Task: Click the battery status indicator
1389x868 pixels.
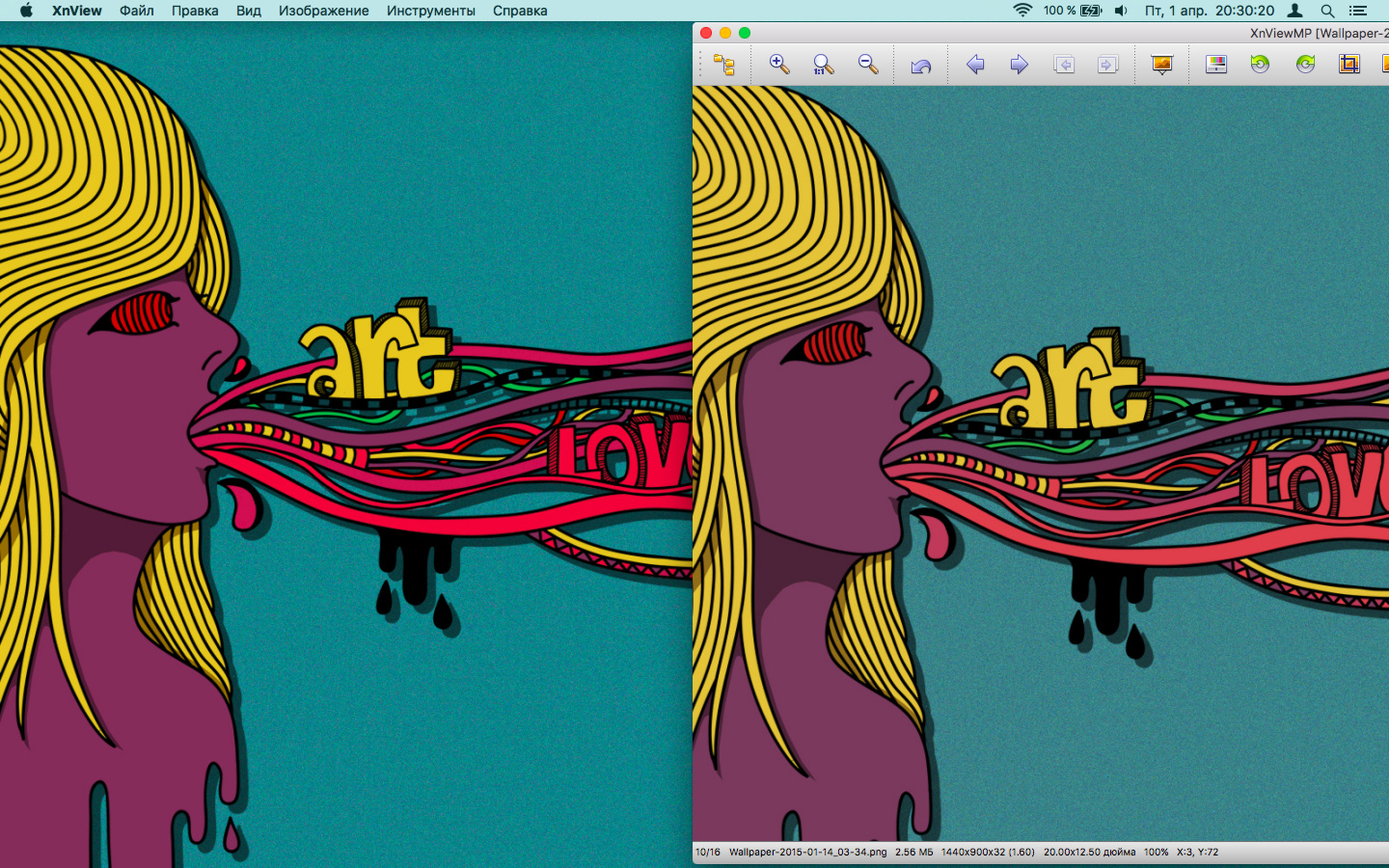Action: coord(1073,11)
